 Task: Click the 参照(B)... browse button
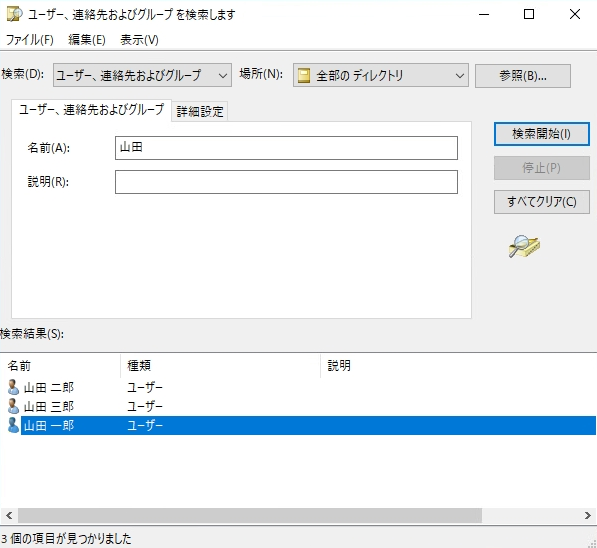[x=523, y=76]
